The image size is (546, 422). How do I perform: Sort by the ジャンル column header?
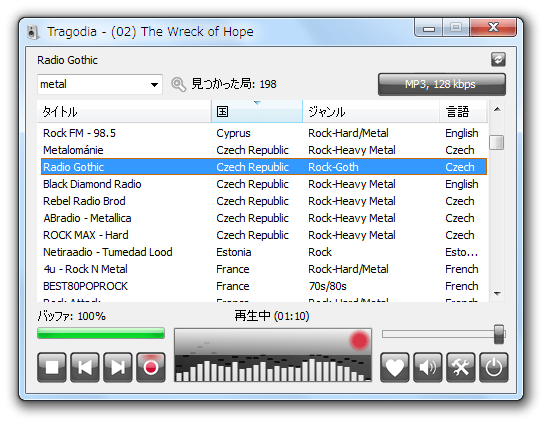pos(371,111)
